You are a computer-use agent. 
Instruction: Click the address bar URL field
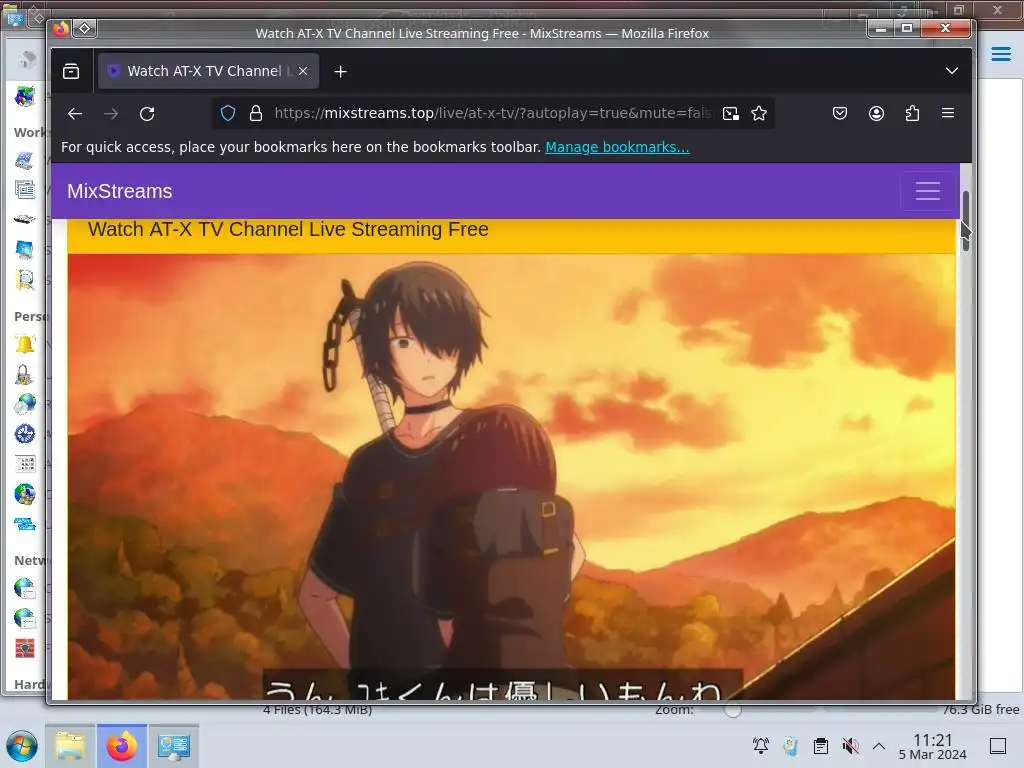[x=492, y=113]
